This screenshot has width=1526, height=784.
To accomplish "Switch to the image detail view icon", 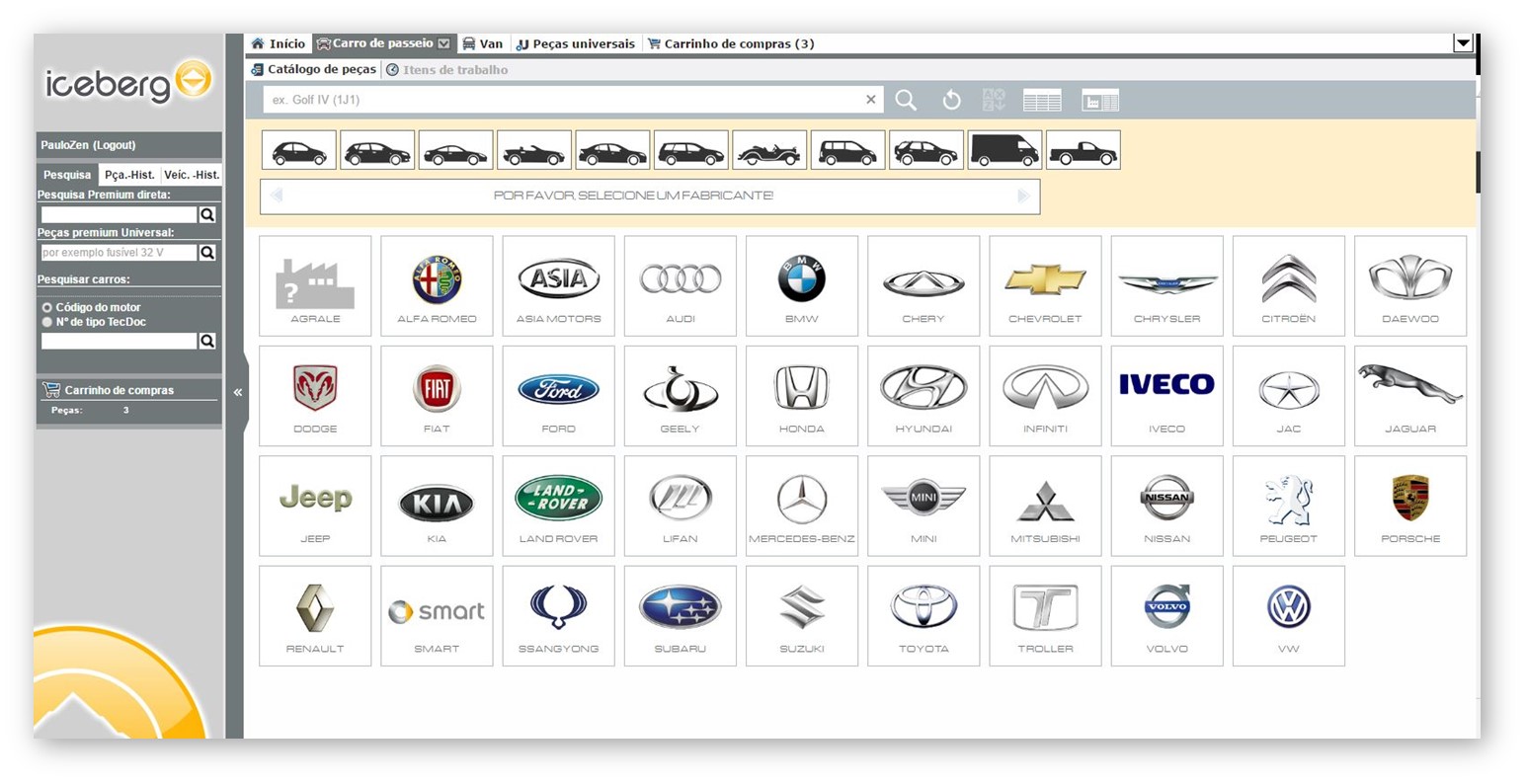I will pos(1100,100).
